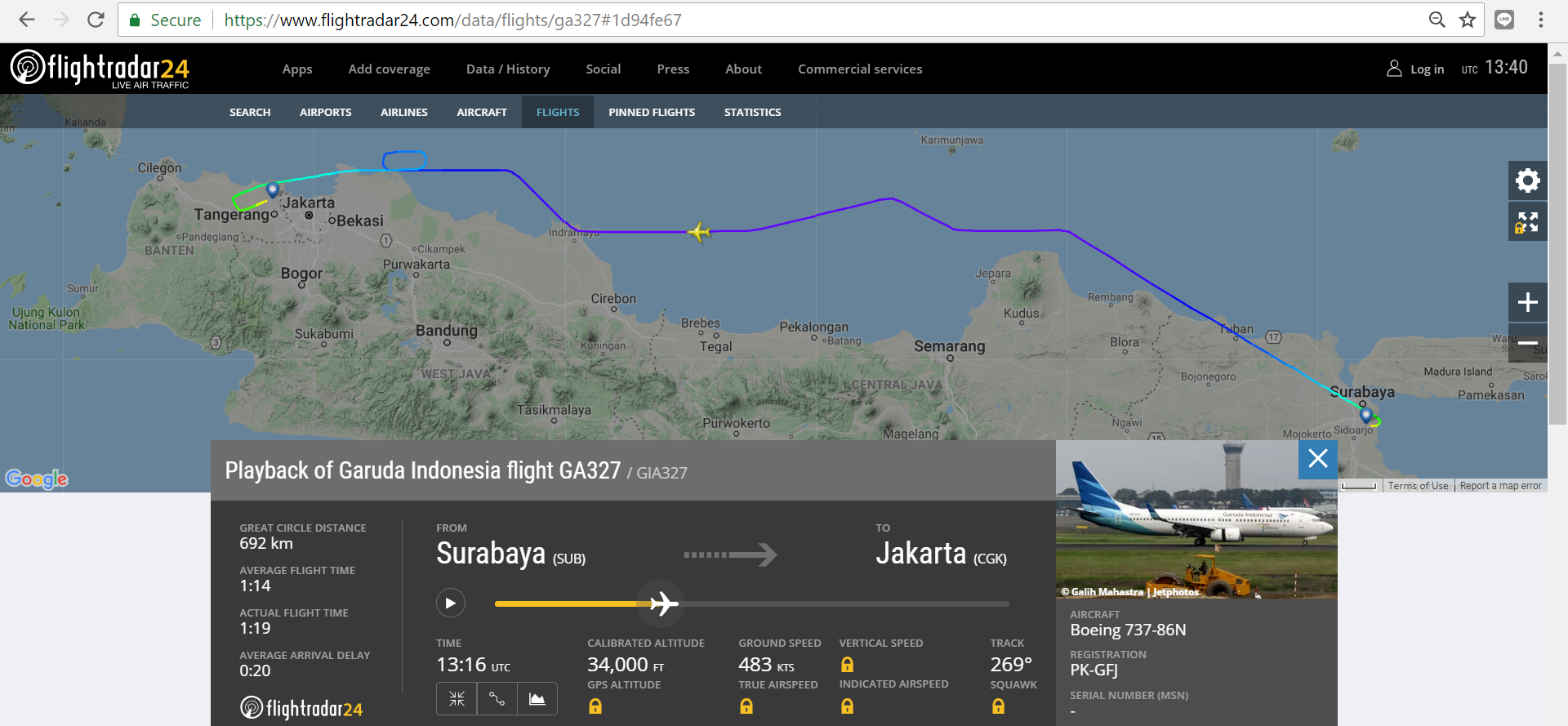Select the AIRCRAFT tab
This screenshot has height=726, width=1568.
[x=482, y=112]
